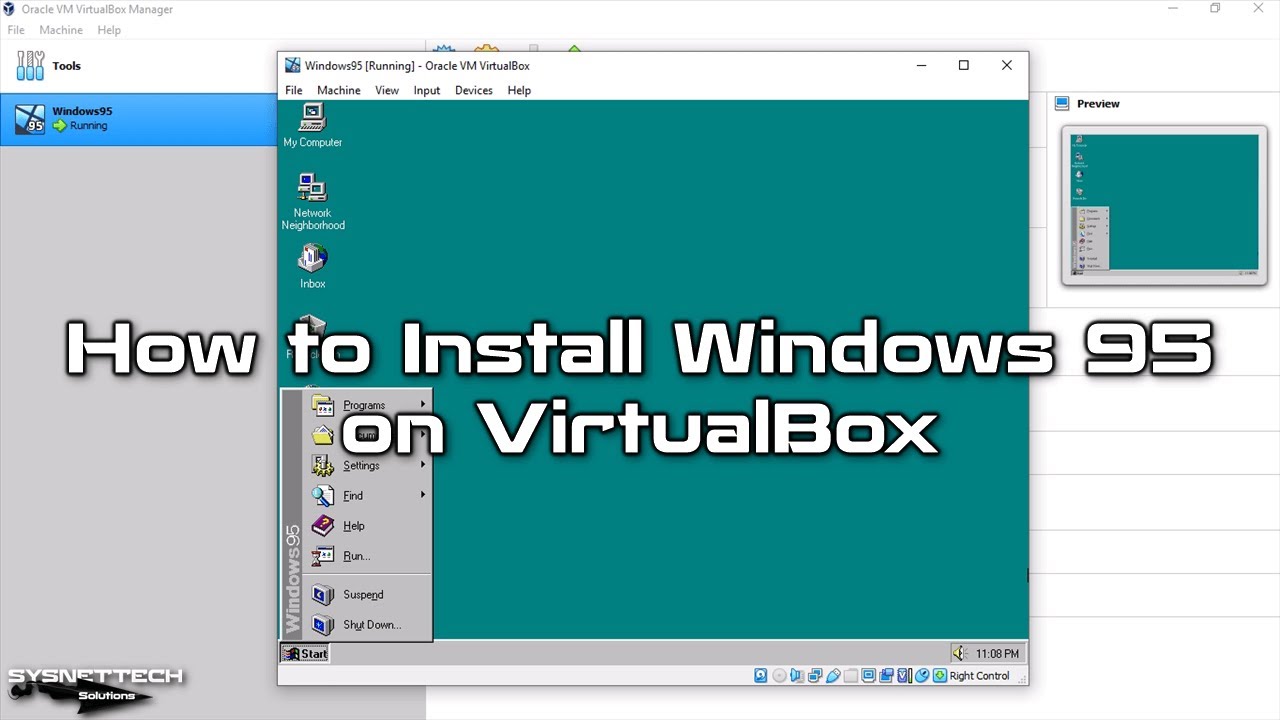1280x720 pixels.
Task: Click the Run icon in Start menu
Action: 322,556
